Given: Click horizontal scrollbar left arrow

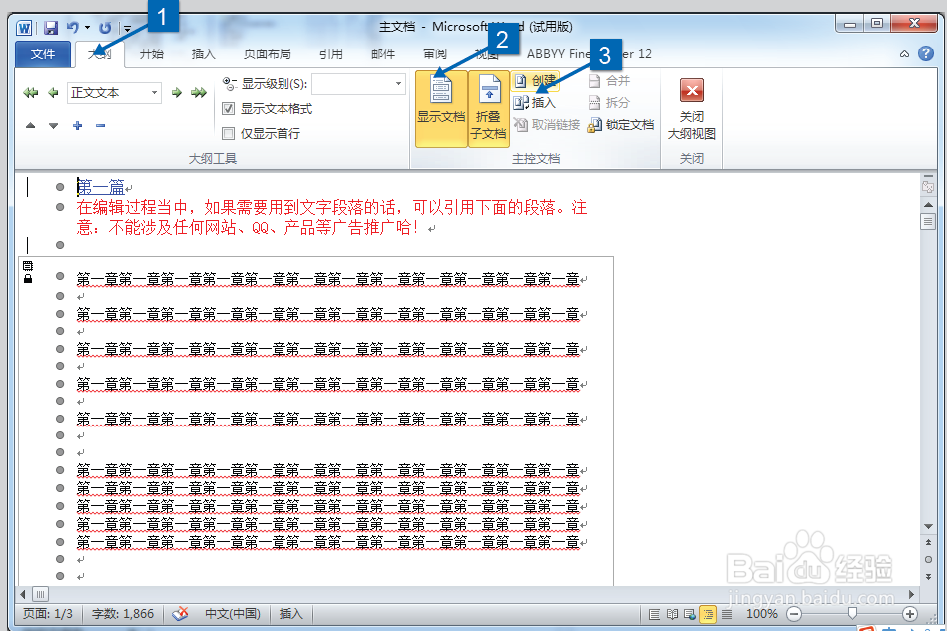Looking at the screenshot, I should pos(23,594).
